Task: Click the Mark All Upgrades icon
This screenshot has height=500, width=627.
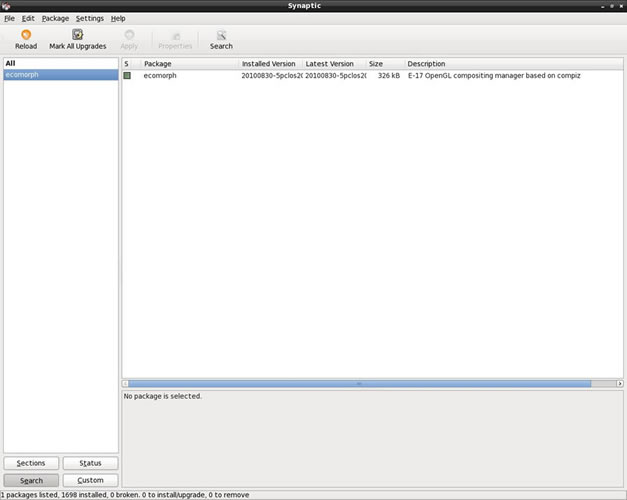Action: (x=77, y=35)
